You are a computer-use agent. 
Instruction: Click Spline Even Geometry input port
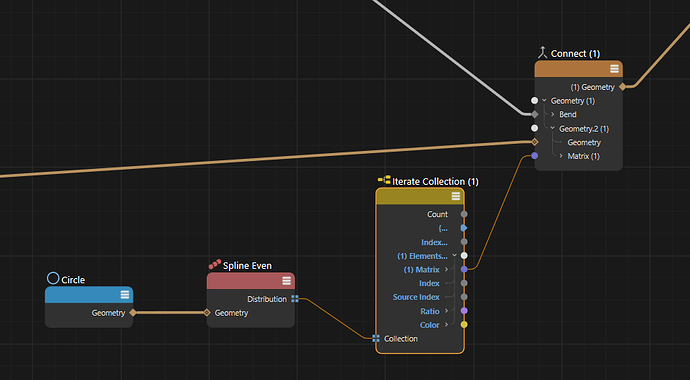207,313
